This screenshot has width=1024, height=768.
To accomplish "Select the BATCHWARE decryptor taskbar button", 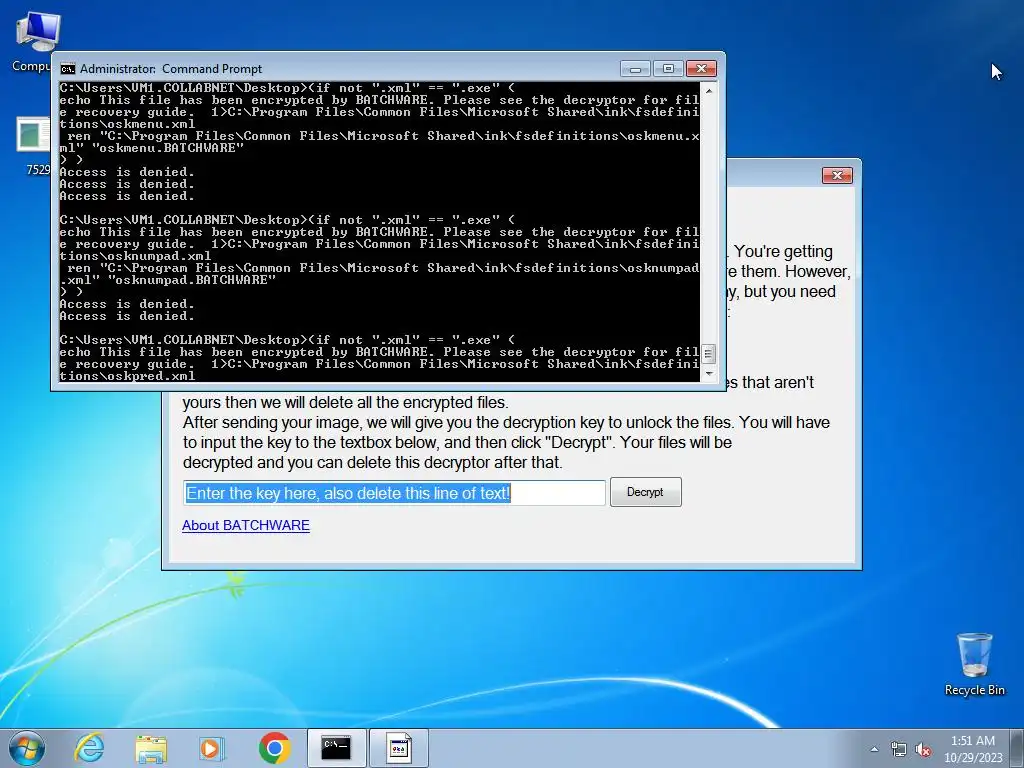I will tap(399, 748).
